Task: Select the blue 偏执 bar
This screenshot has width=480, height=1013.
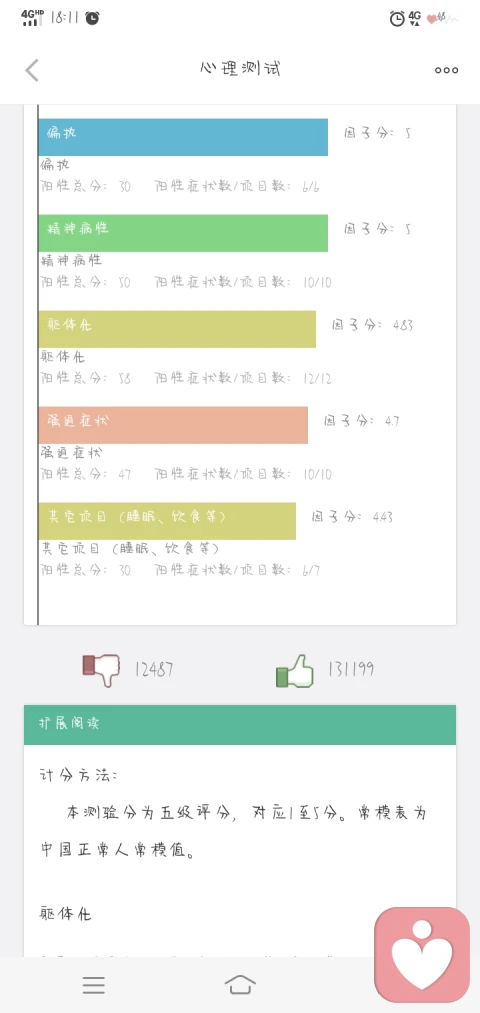Action: click(183, 137)
